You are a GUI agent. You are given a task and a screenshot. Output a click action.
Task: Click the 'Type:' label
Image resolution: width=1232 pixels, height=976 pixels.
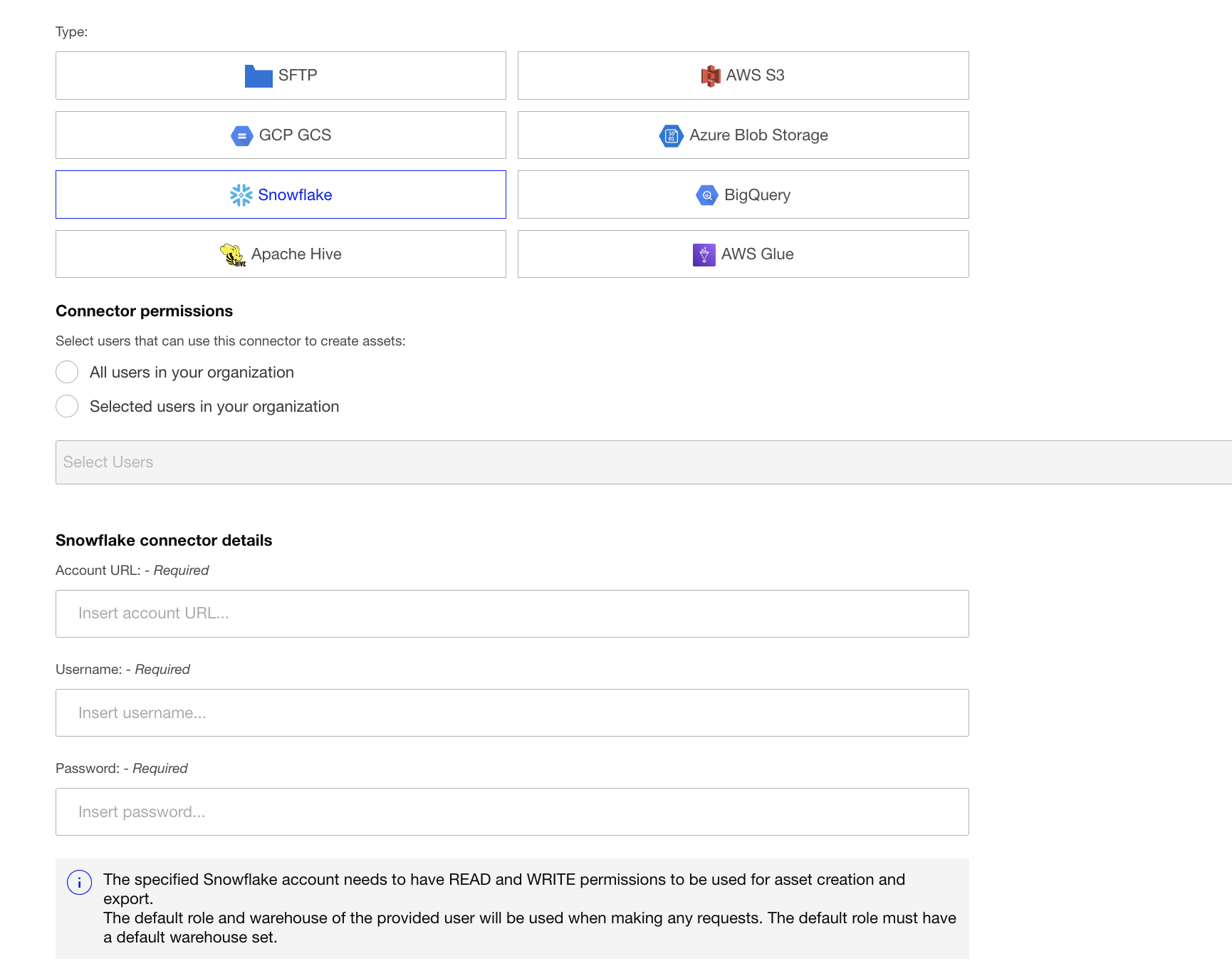click(72, 32)
